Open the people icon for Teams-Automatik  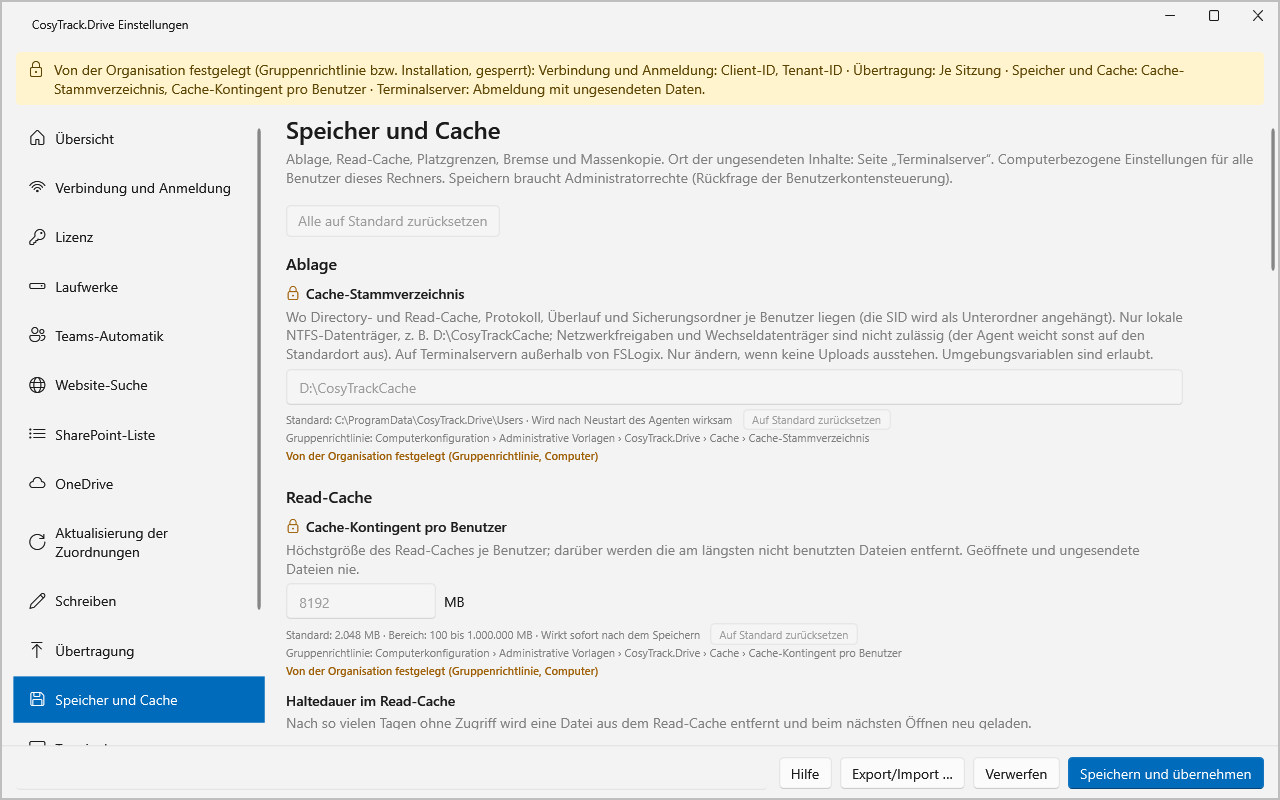(x=37, y=336)
